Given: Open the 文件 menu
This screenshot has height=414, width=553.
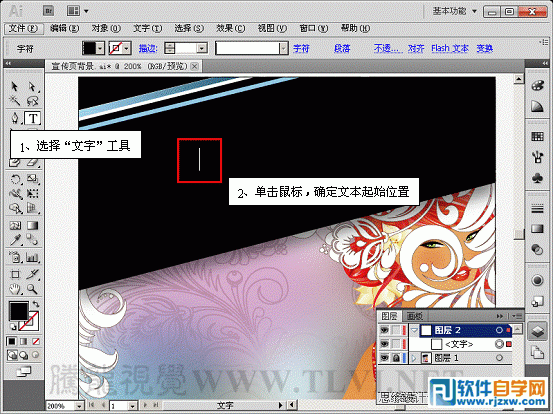Looking at the screenshot, I should point(23,28).
